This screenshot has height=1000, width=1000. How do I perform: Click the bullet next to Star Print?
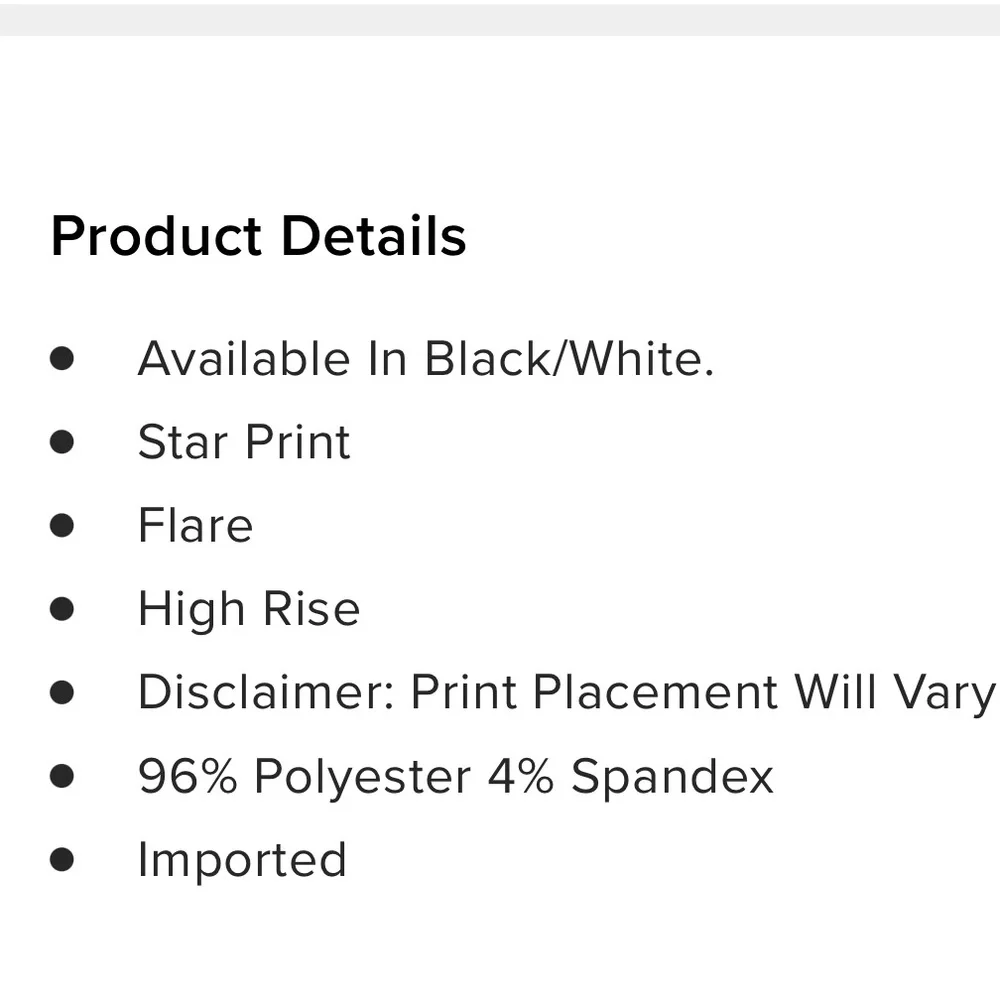[x=63, y=442]
